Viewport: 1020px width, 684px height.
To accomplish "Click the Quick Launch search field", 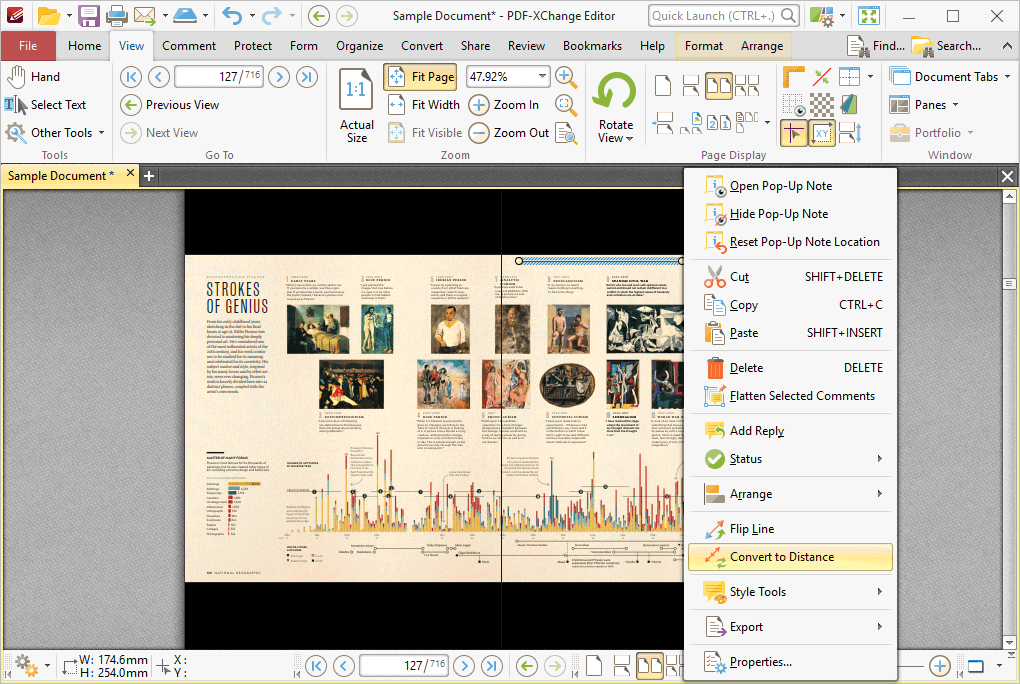I will pos(723,16).
